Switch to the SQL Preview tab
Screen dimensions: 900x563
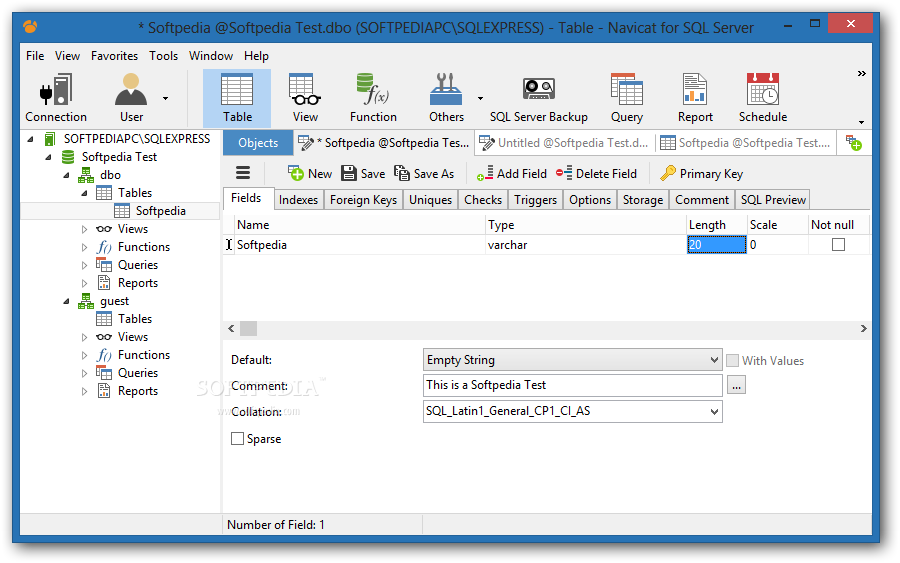click(x=773, y=200)
